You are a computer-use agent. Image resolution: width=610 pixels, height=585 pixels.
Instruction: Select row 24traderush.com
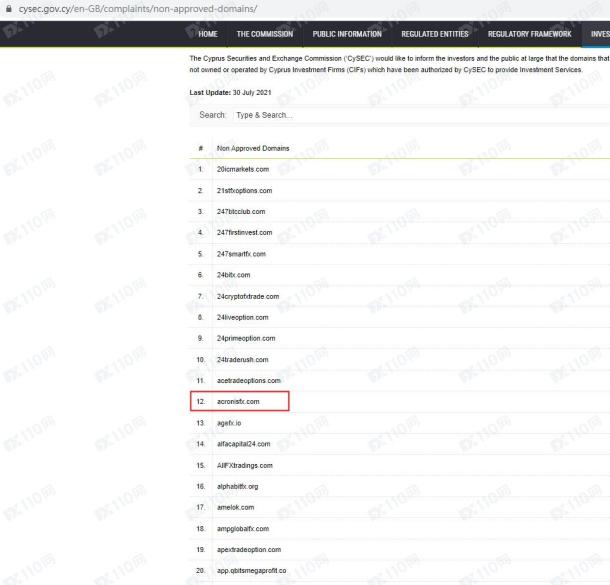coord(400,360)
